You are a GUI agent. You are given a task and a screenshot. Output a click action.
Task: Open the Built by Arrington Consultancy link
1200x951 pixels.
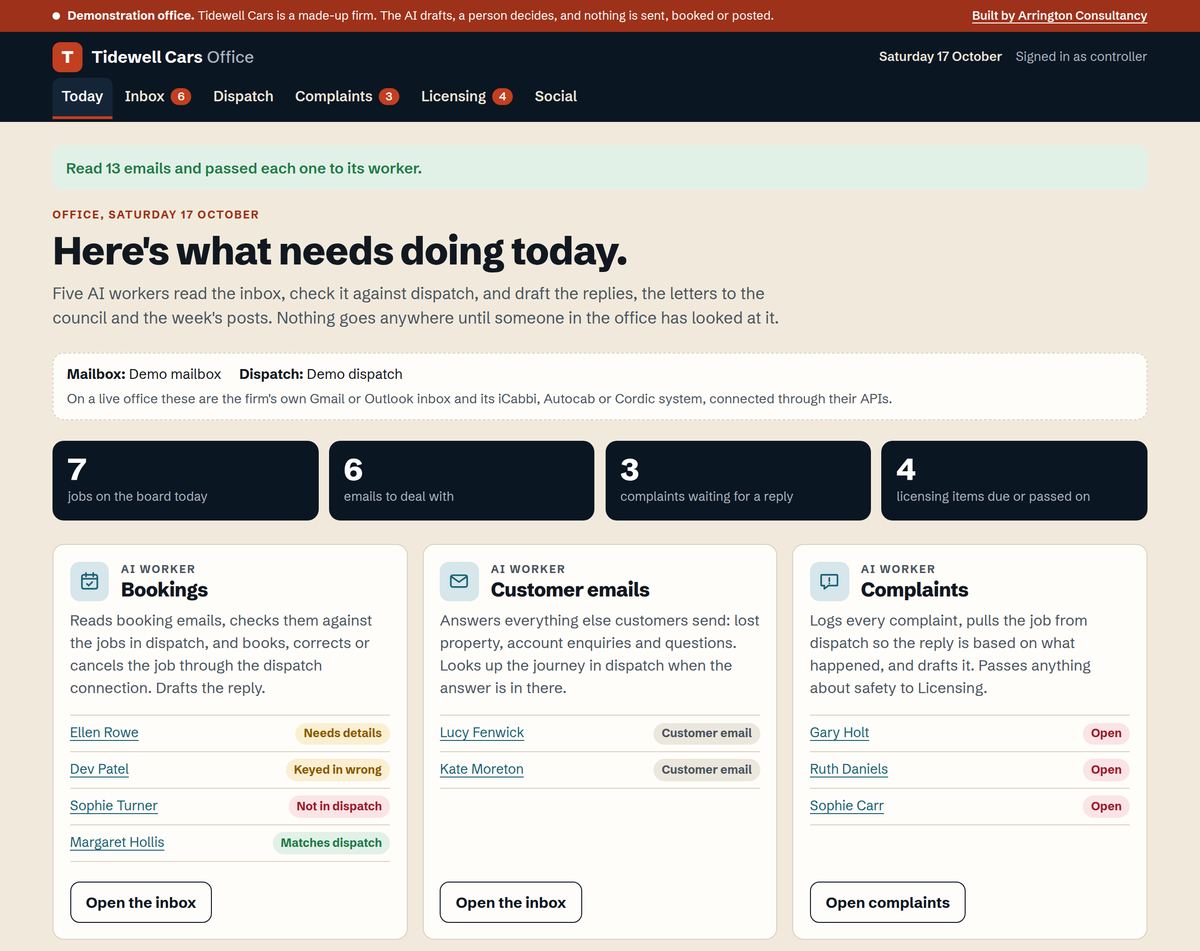pyautogui.click(x=1059, y=16)
